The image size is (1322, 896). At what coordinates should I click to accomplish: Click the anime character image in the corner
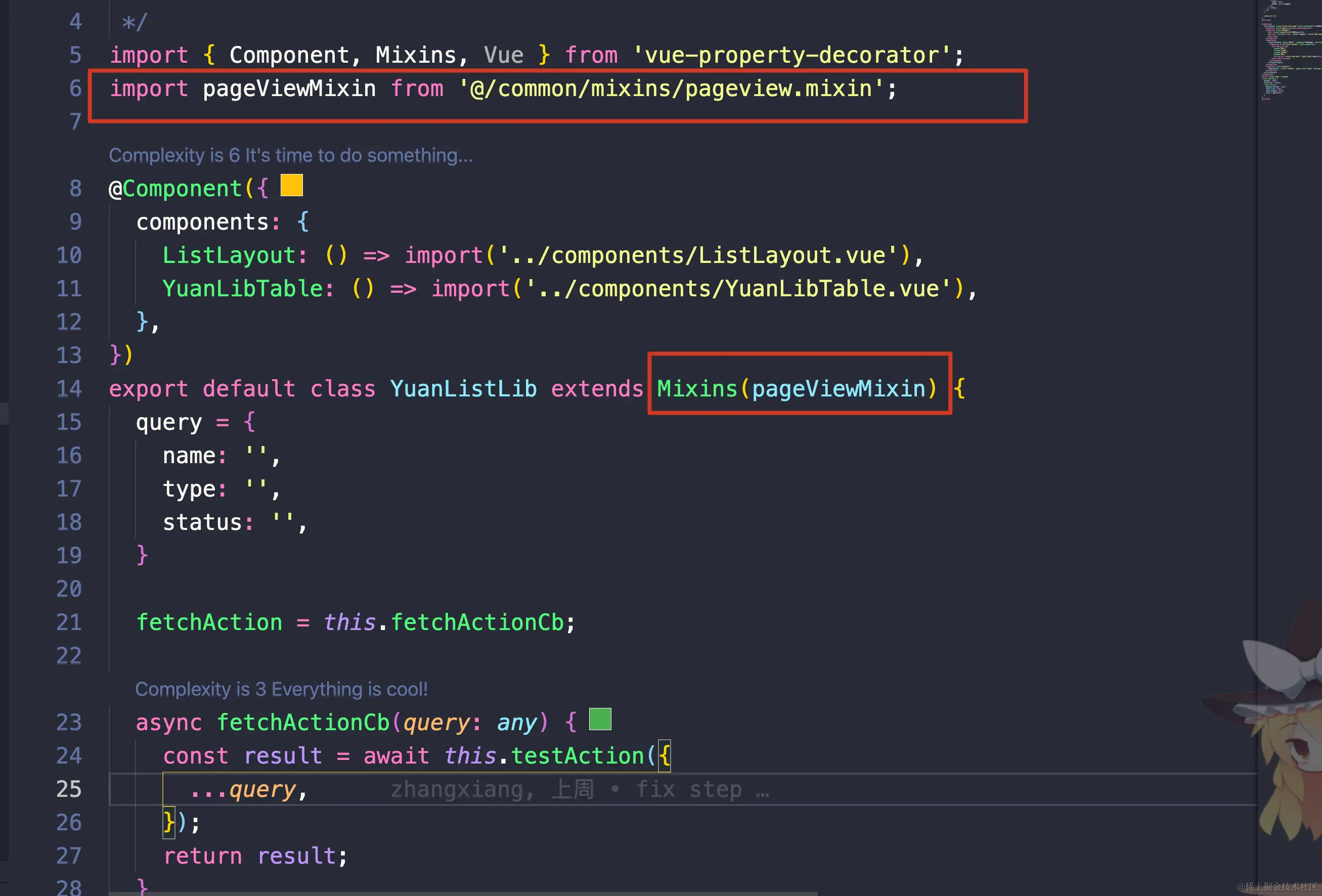1289,740
